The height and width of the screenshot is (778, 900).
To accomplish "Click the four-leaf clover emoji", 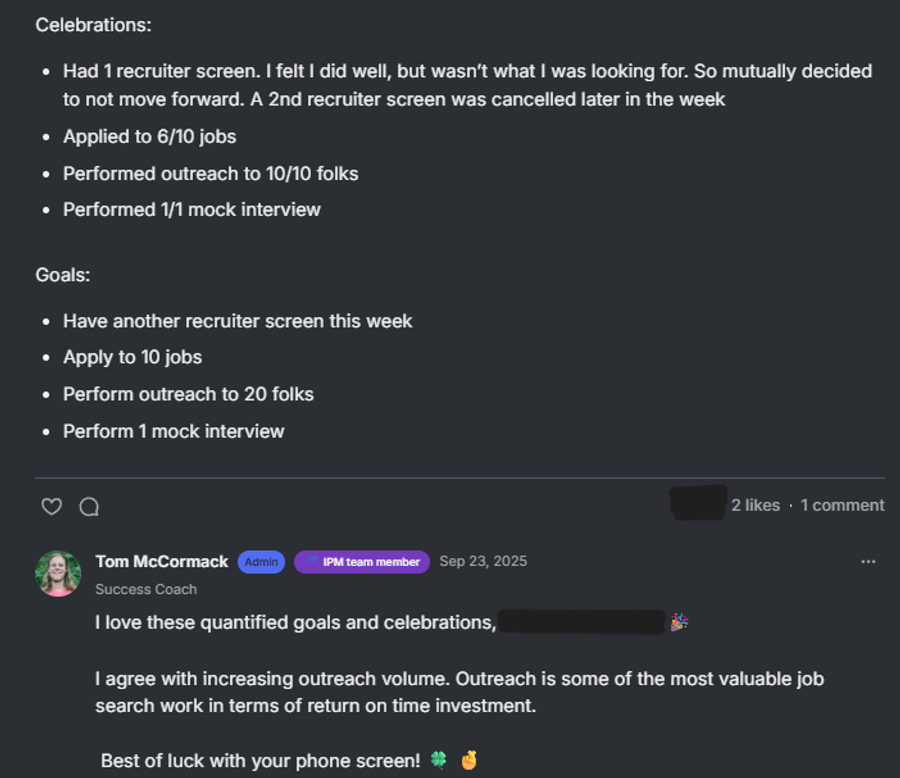I will click(438, 760).
